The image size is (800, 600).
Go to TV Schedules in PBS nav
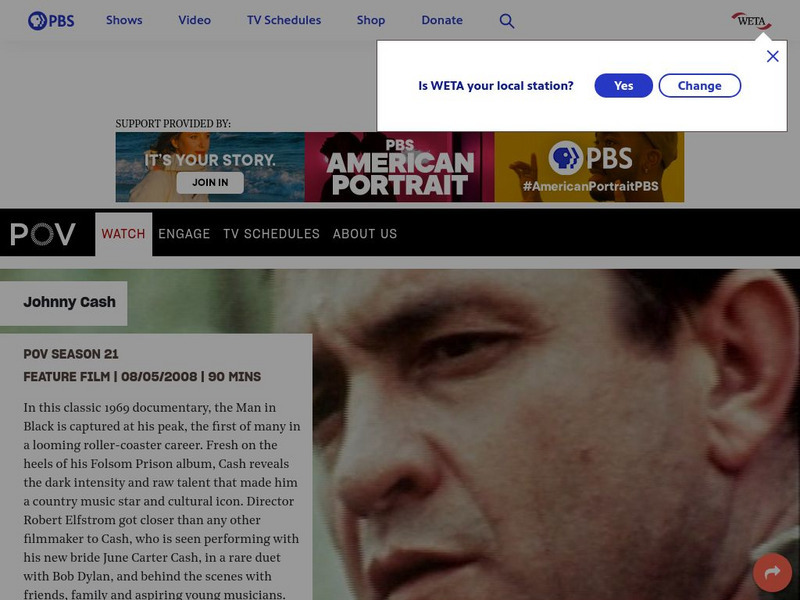tap(284, 20)
